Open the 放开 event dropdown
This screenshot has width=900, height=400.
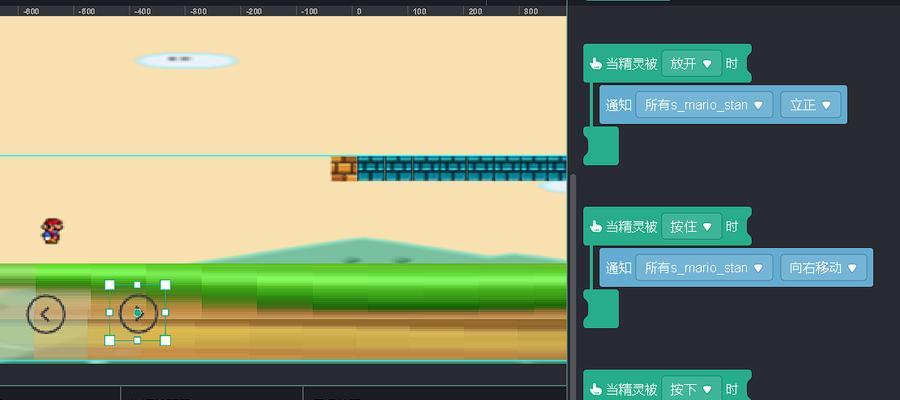(691, 63)
